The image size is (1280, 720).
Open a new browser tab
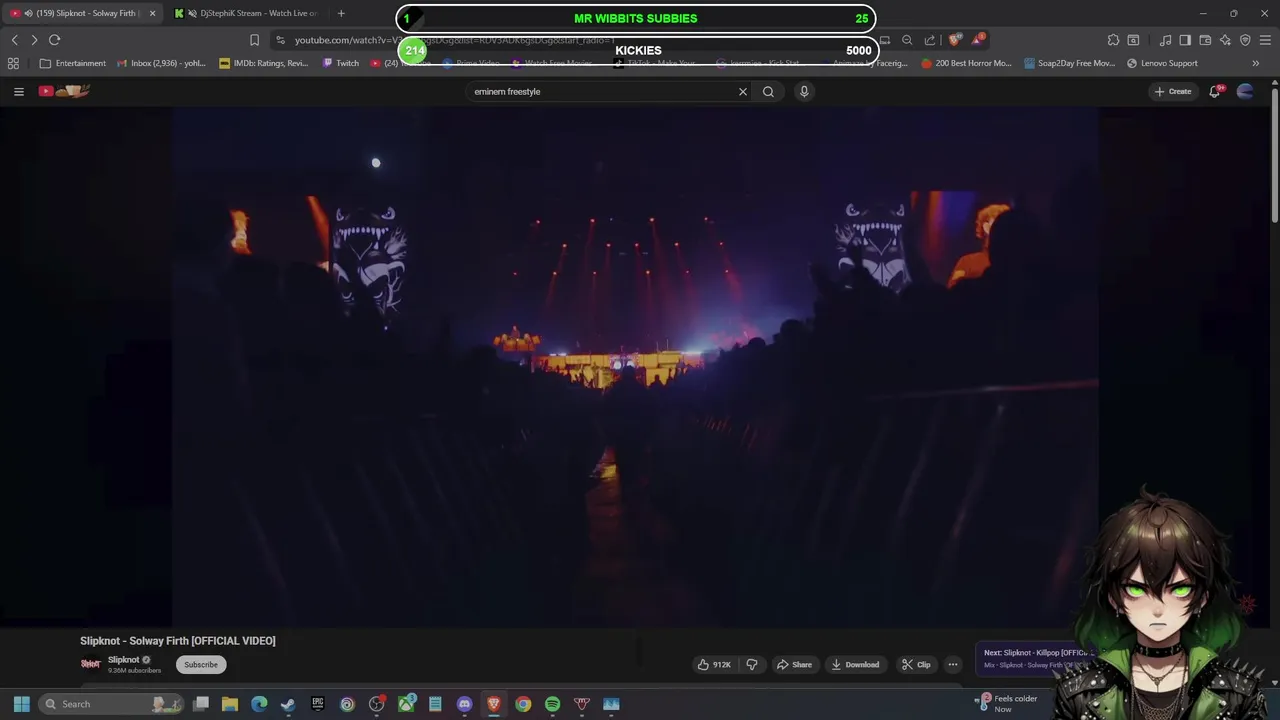tap(341, 13)
